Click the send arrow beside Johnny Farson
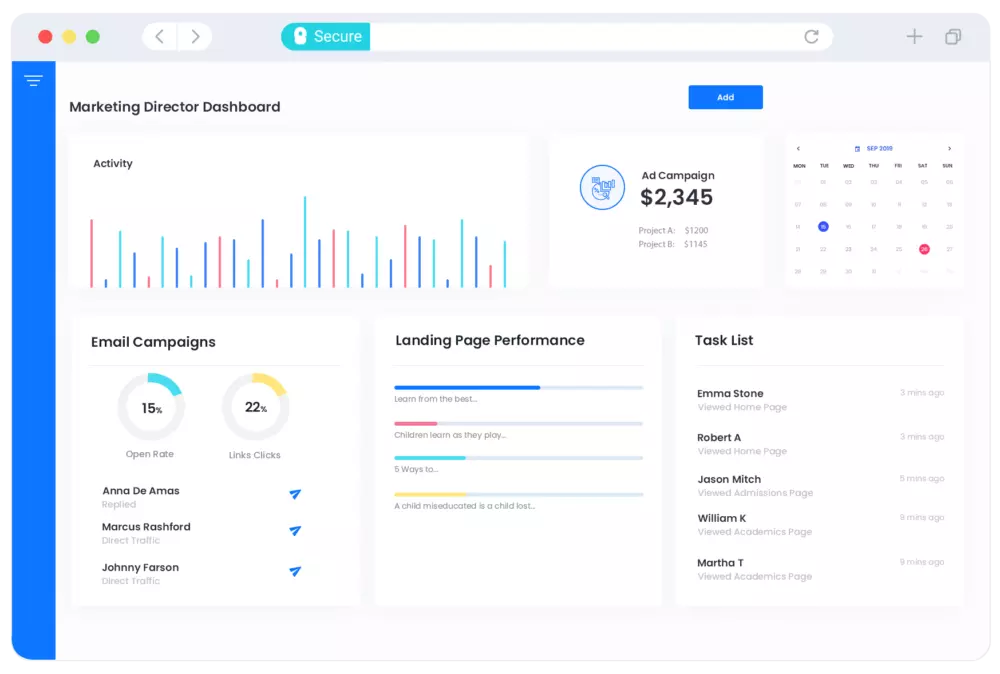 pos(295,571)
